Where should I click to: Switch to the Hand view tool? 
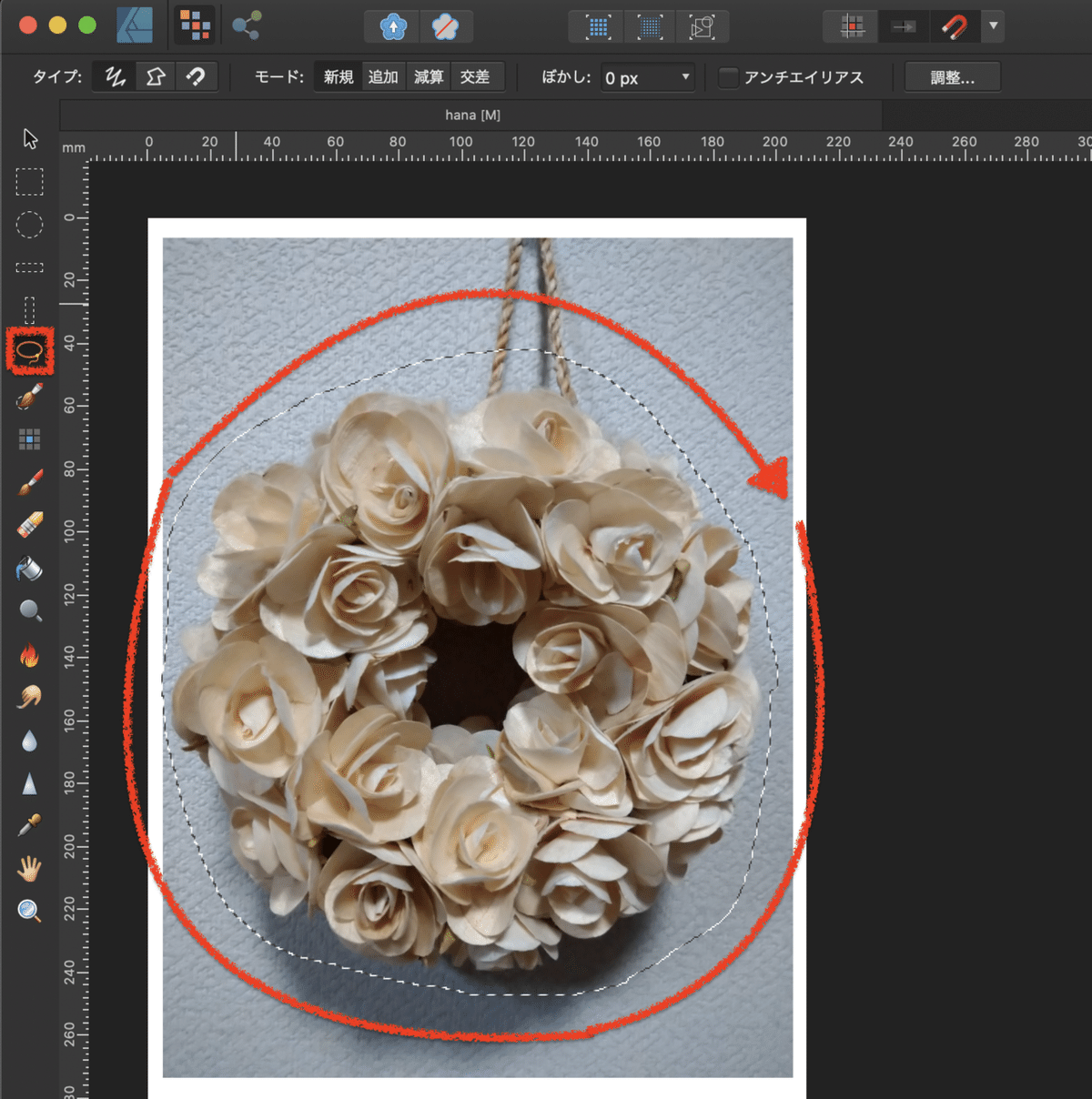pos(29,869)
